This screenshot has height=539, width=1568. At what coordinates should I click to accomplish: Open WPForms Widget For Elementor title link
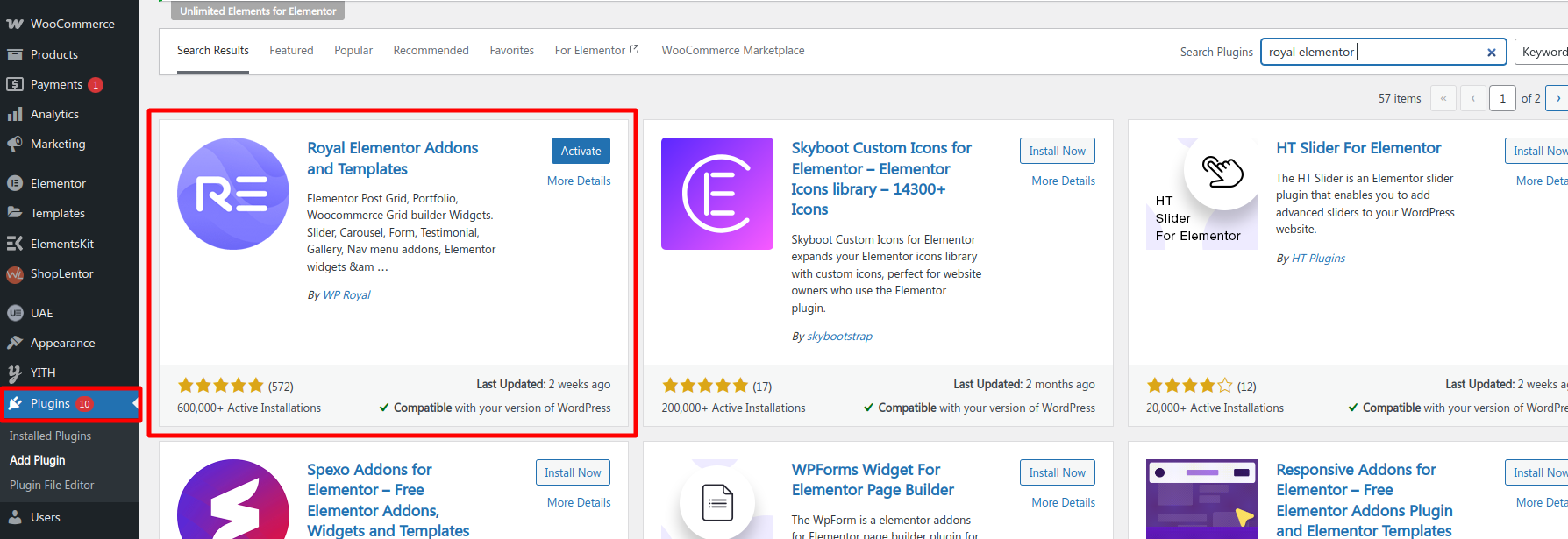[873, 480]
